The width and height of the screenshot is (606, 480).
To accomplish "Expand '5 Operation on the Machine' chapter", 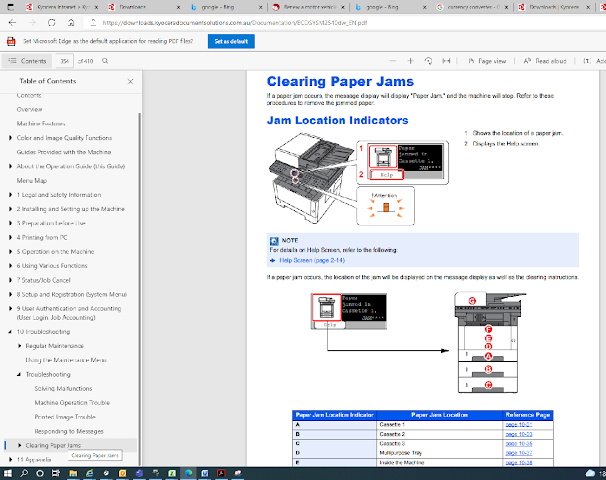I will 8,252.
